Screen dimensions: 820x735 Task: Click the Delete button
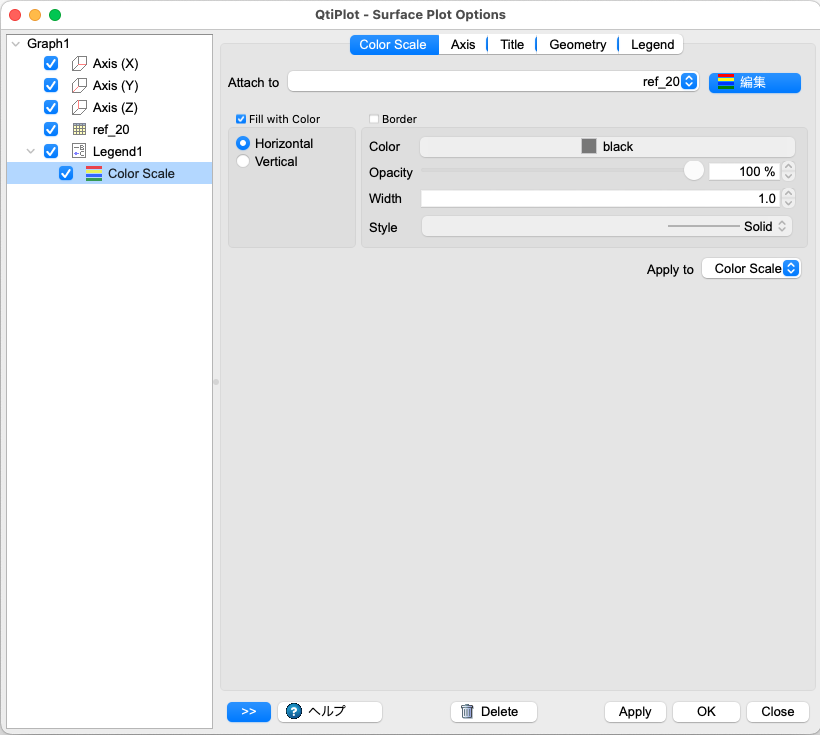click(x=494, y=711)
